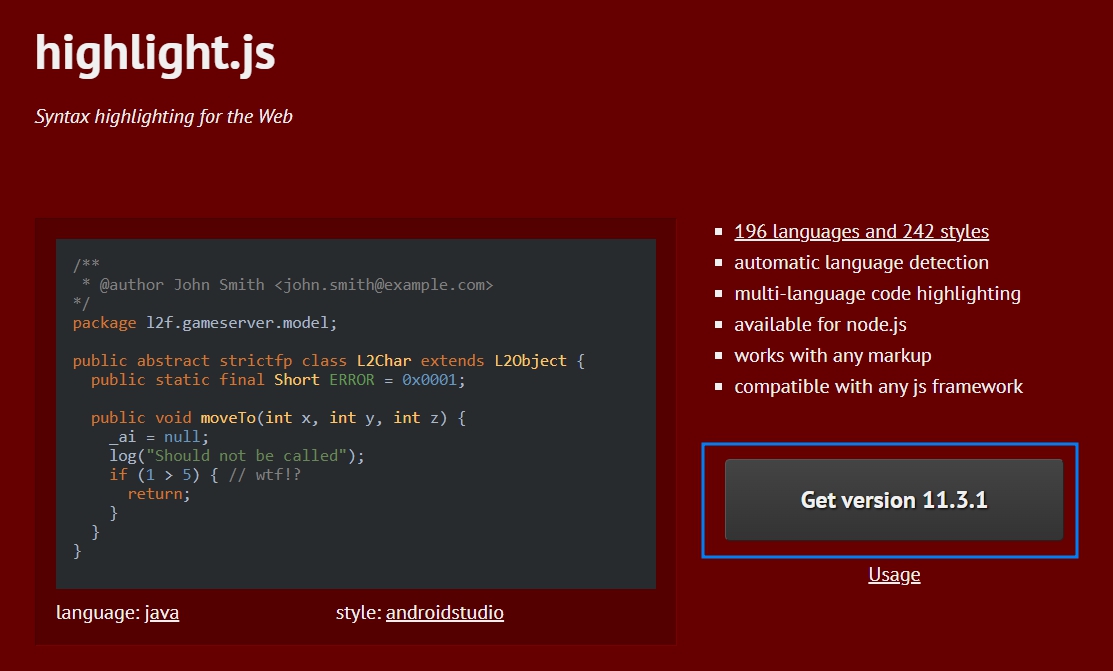
Task: Click the works with any markup item
Action: coord(833,356)
